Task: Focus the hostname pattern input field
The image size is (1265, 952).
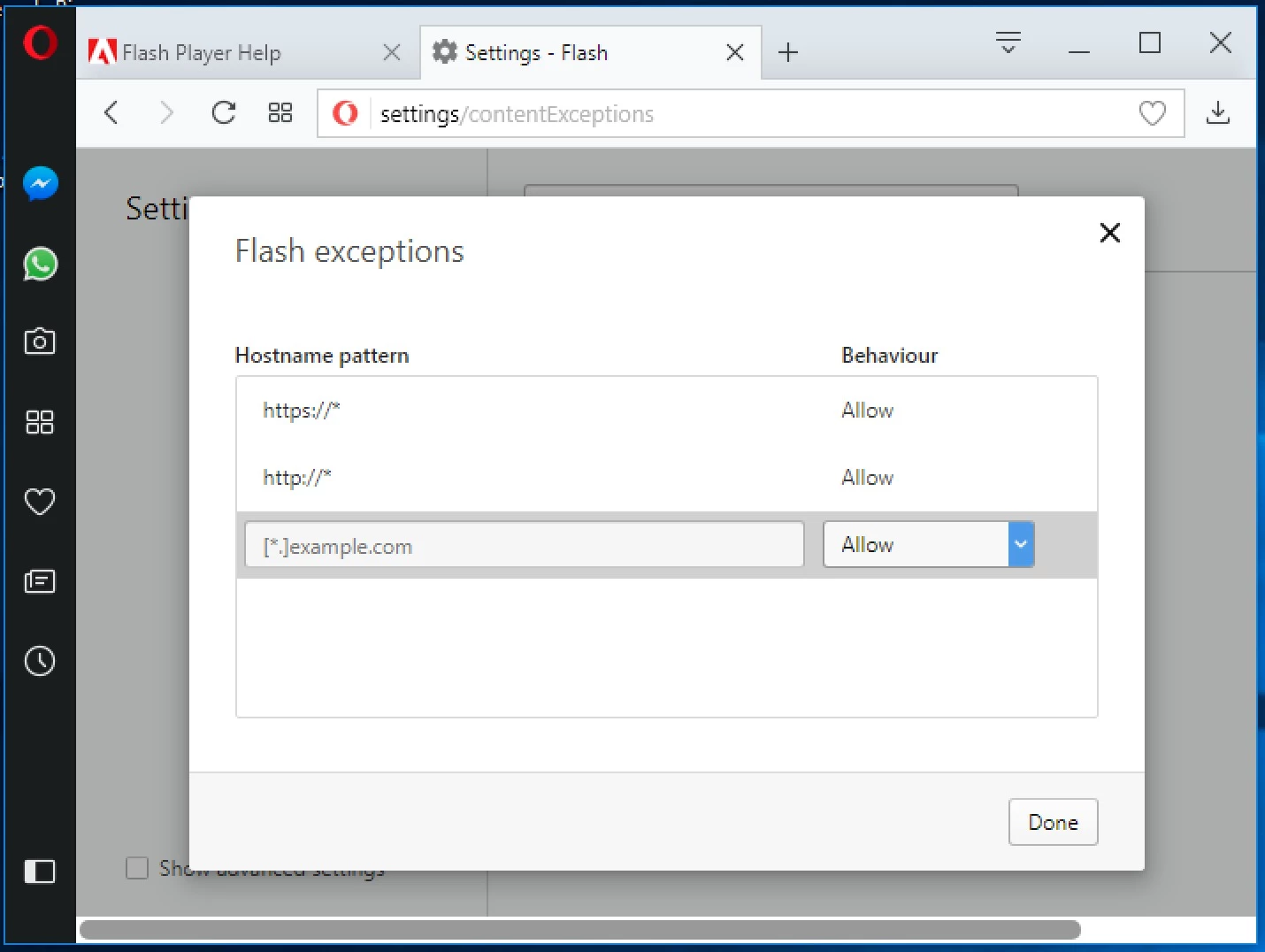Action: click(x=524, y=545)
